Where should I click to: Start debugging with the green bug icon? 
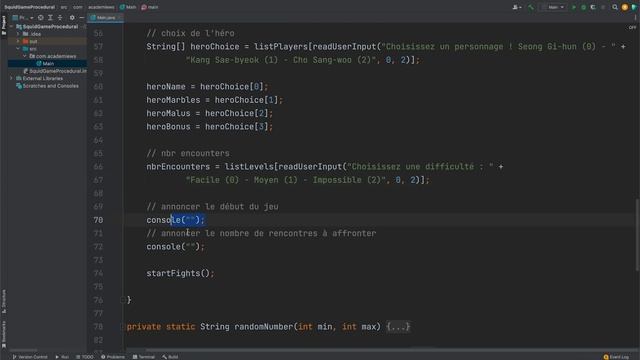583,7
